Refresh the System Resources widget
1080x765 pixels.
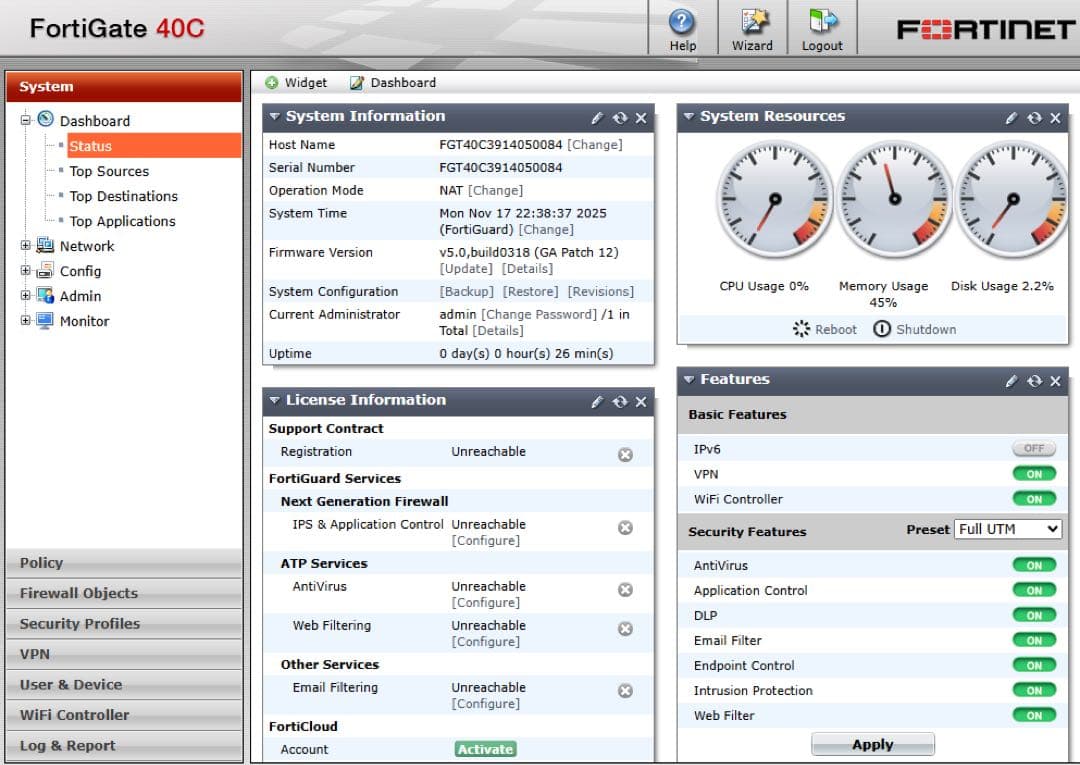1034,118
